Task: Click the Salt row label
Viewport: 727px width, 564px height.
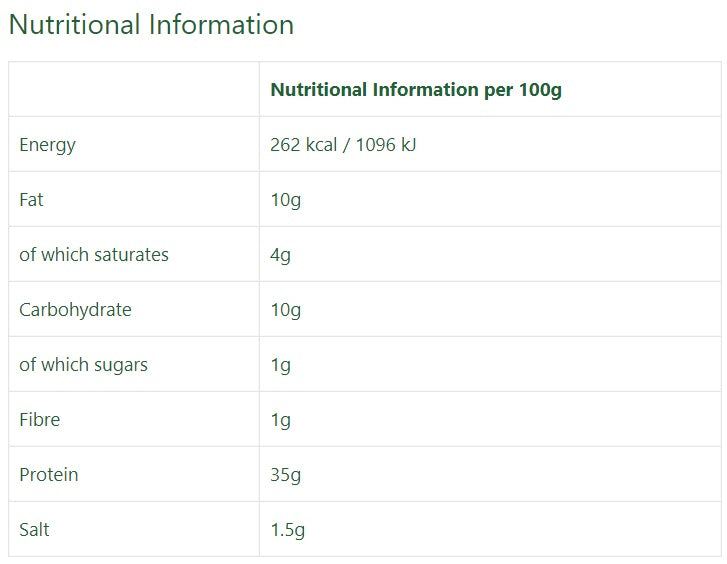Action: pyautogui.click(x=34, y=530)
